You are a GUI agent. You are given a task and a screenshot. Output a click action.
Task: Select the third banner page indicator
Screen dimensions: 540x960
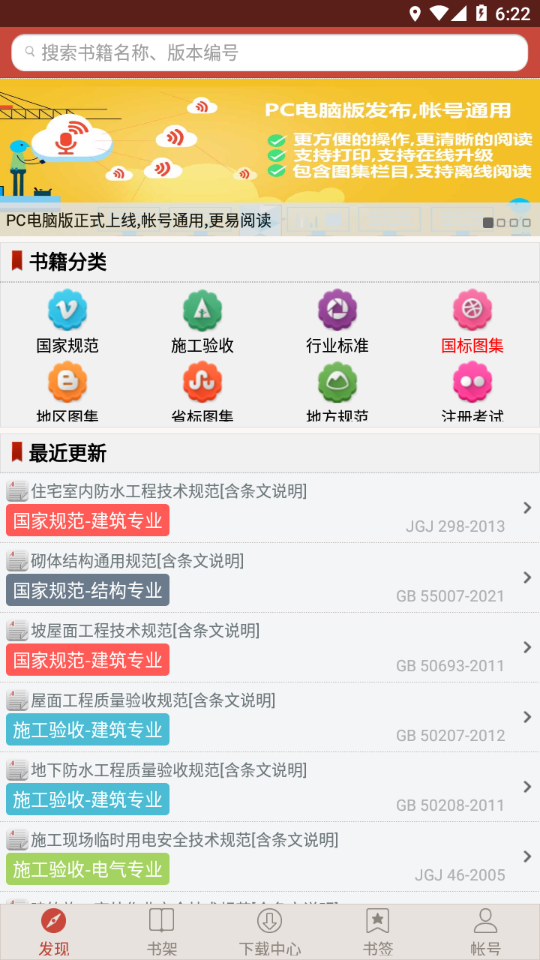(514, 223)
